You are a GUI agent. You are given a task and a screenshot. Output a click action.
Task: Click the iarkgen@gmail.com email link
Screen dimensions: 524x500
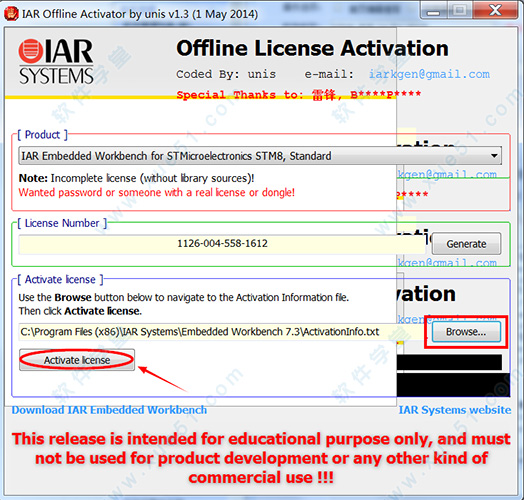[x=429, y=74]
